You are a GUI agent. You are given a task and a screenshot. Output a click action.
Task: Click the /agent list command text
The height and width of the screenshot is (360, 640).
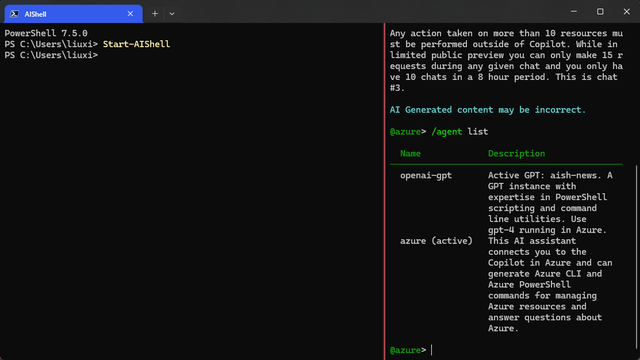460,132
